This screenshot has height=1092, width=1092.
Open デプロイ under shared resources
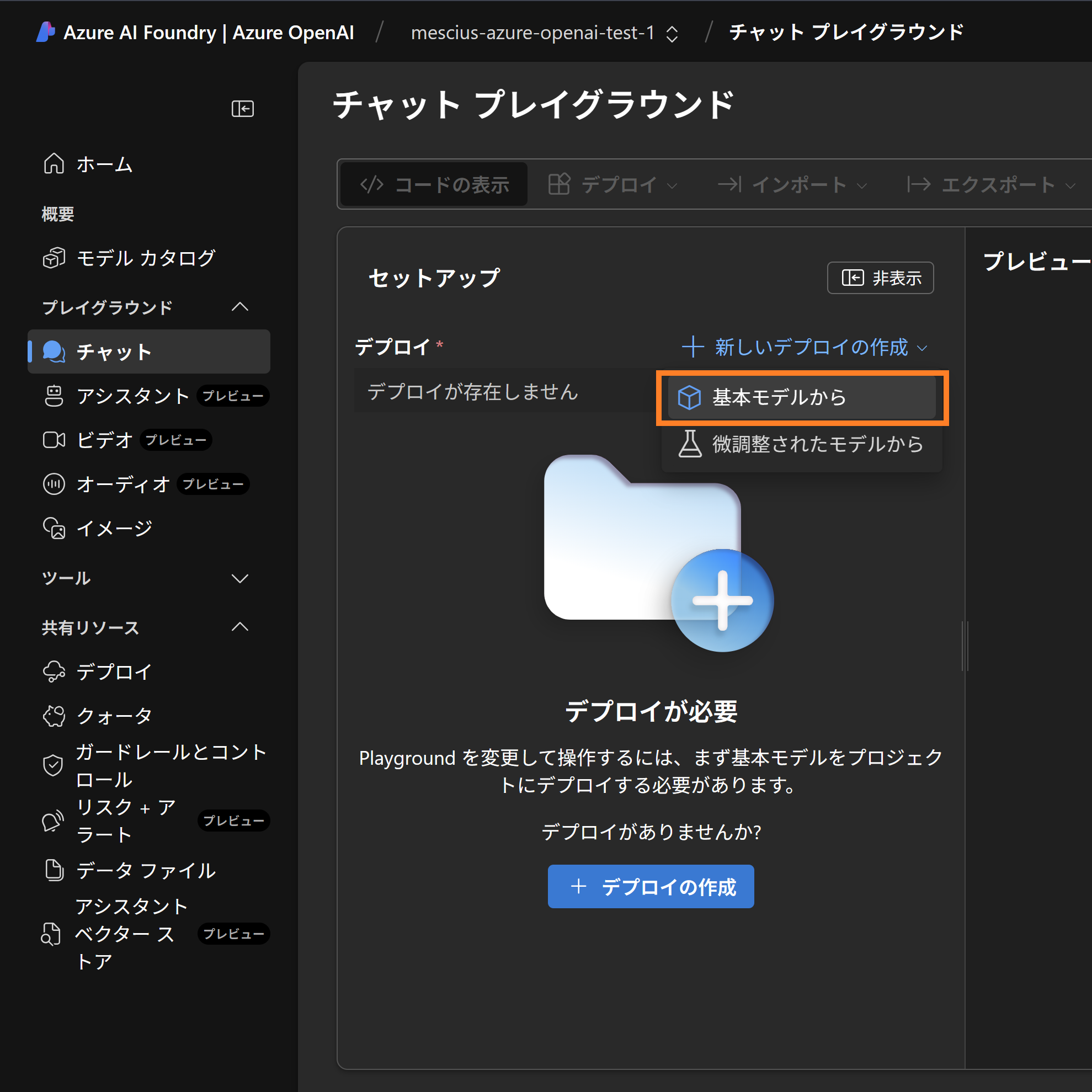pyautogui.click(x=148, y=672)
